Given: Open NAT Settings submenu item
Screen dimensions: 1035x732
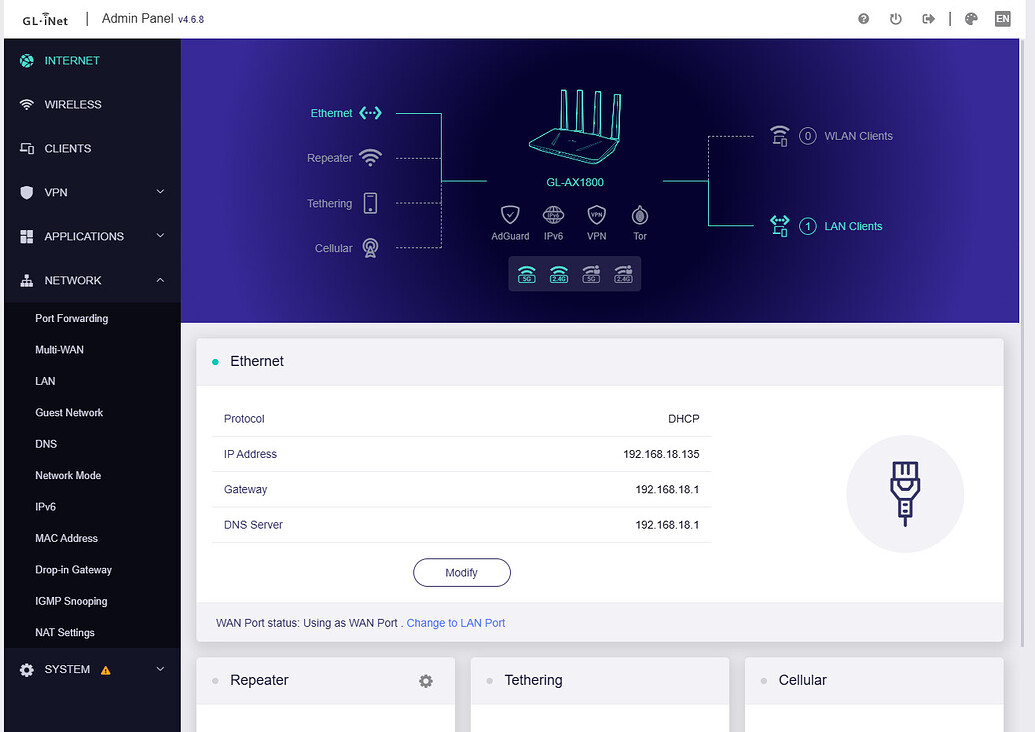Looking at the screenshot, I should click(x=92, y=632).
